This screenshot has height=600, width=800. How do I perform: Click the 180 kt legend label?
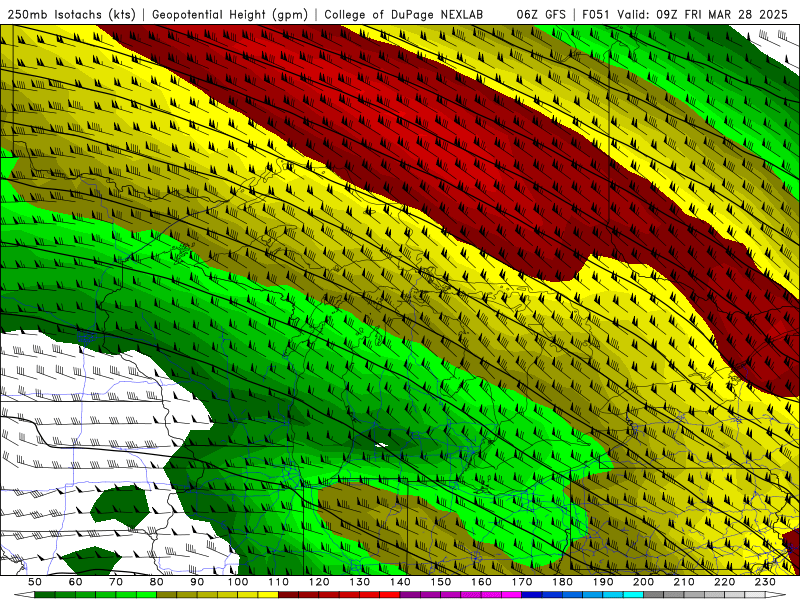click(562, 582)
